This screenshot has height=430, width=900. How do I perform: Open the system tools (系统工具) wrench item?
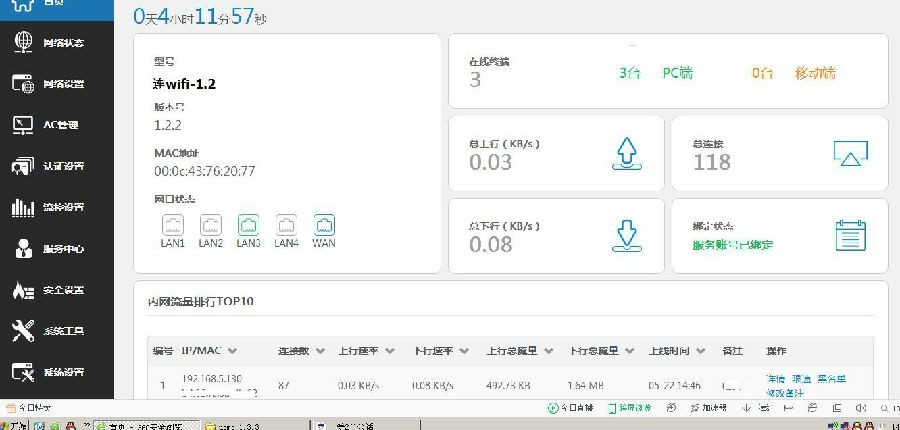click(x=56, y=331)
